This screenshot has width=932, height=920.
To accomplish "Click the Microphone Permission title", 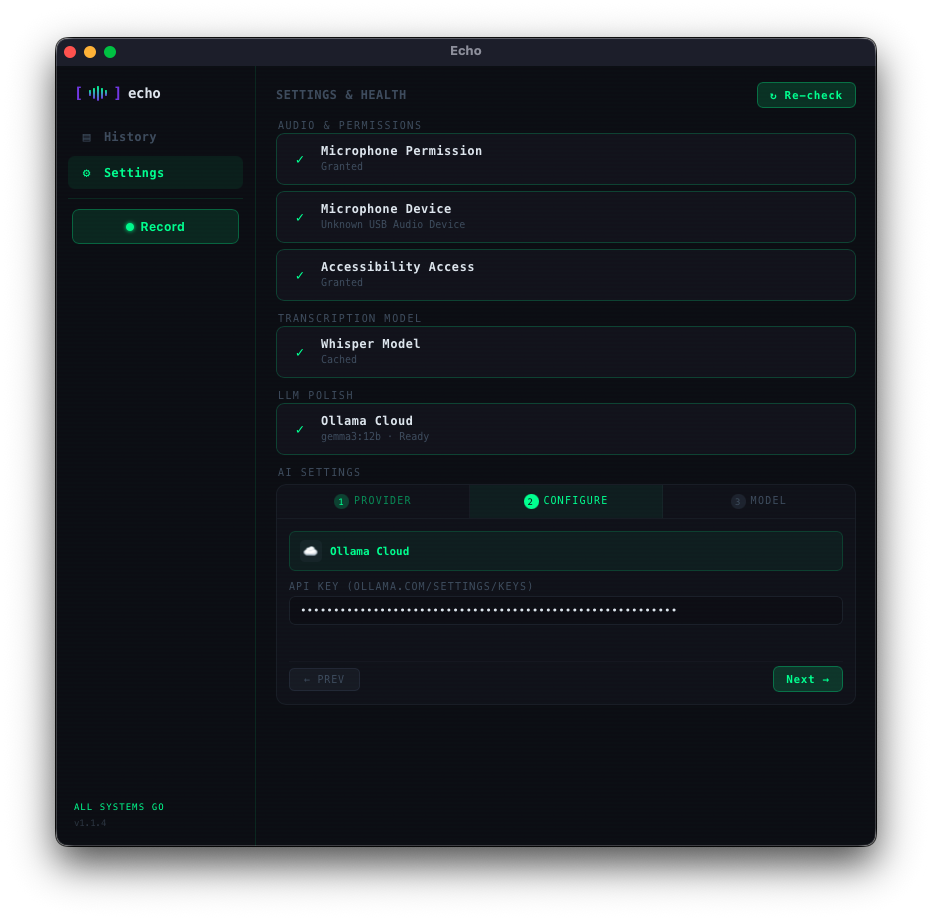I will click(401, 151).
